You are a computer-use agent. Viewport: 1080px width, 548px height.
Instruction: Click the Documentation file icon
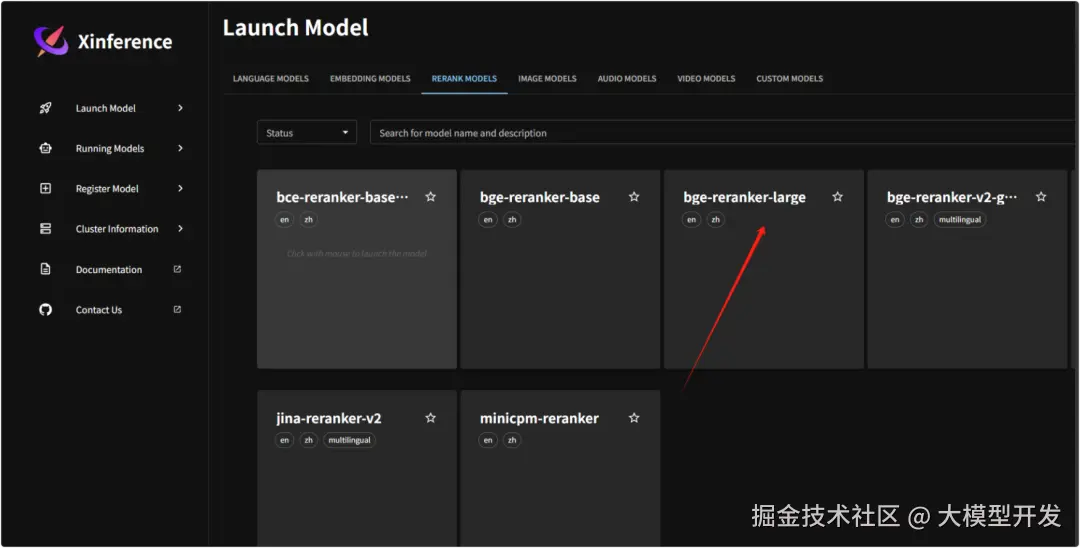(45, 269)
